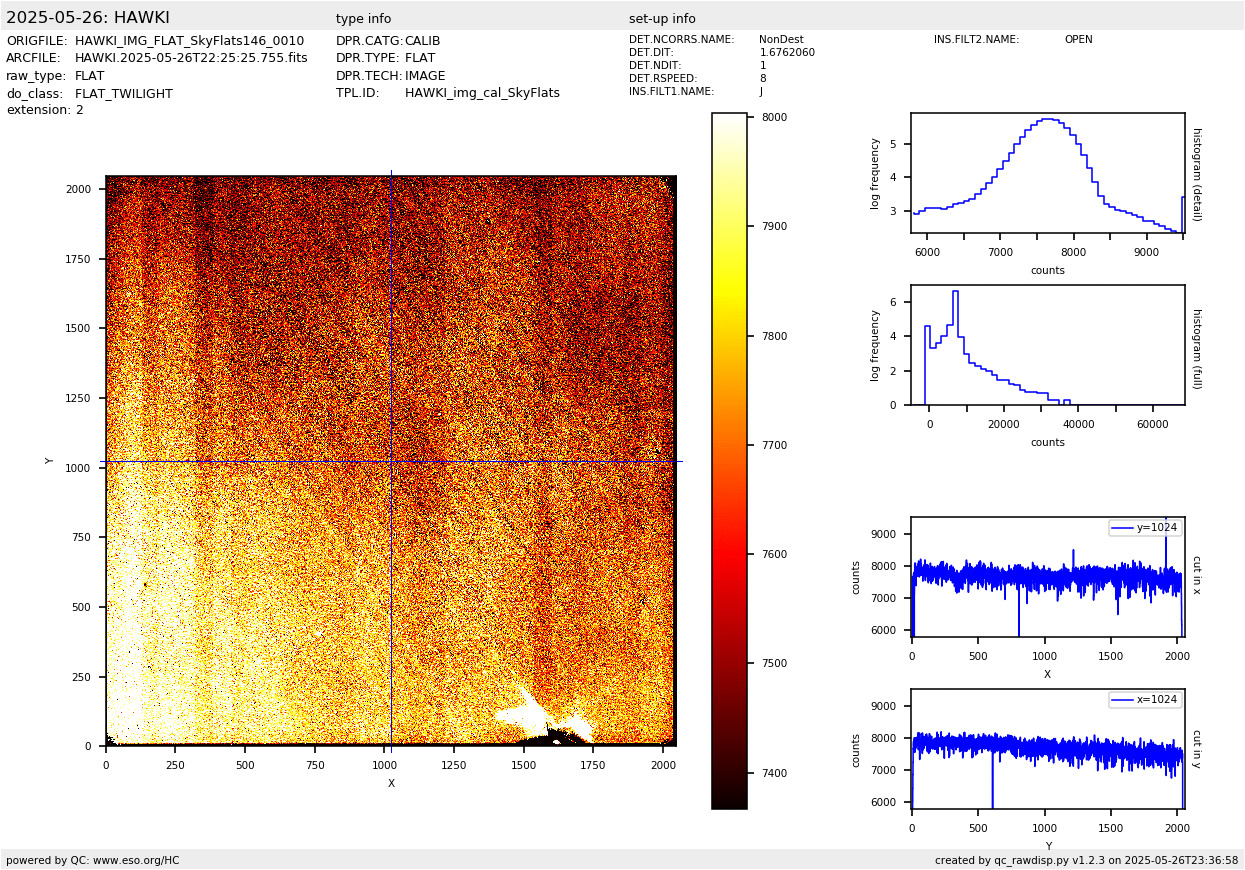The height and width of the screenshot is (870, 1245).
Task: Click the y=1024 legend box
Action: coord(1145,528)
